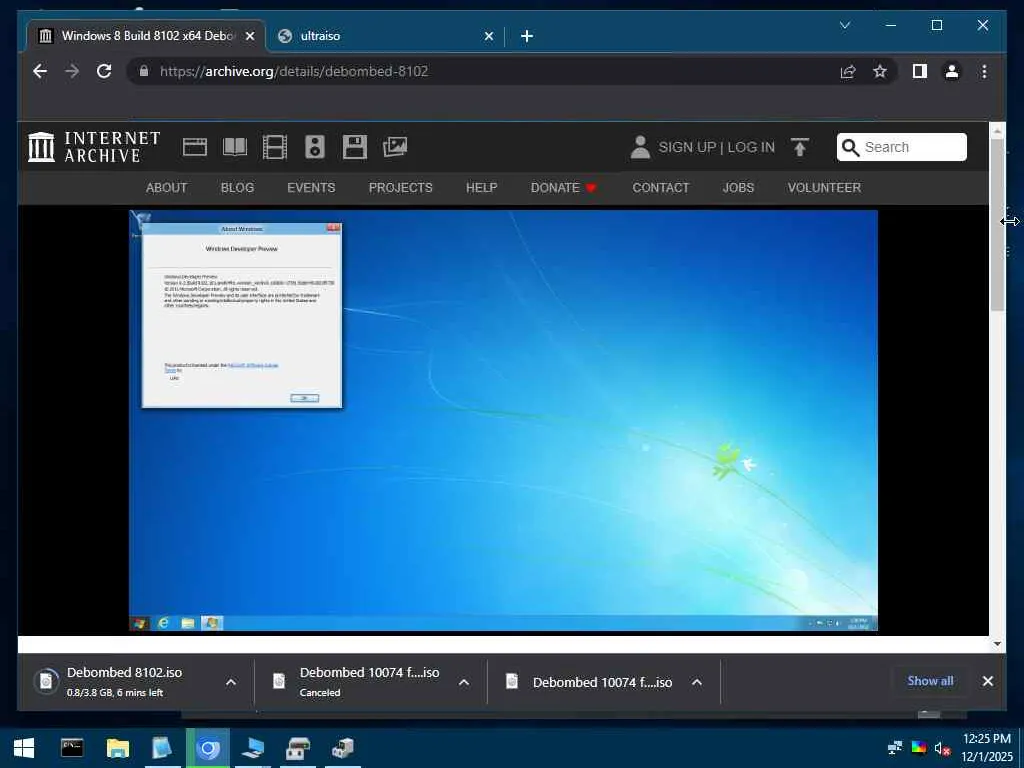Go back to previous page in Chrome
Screen dimensions: 1024x768
40,71
